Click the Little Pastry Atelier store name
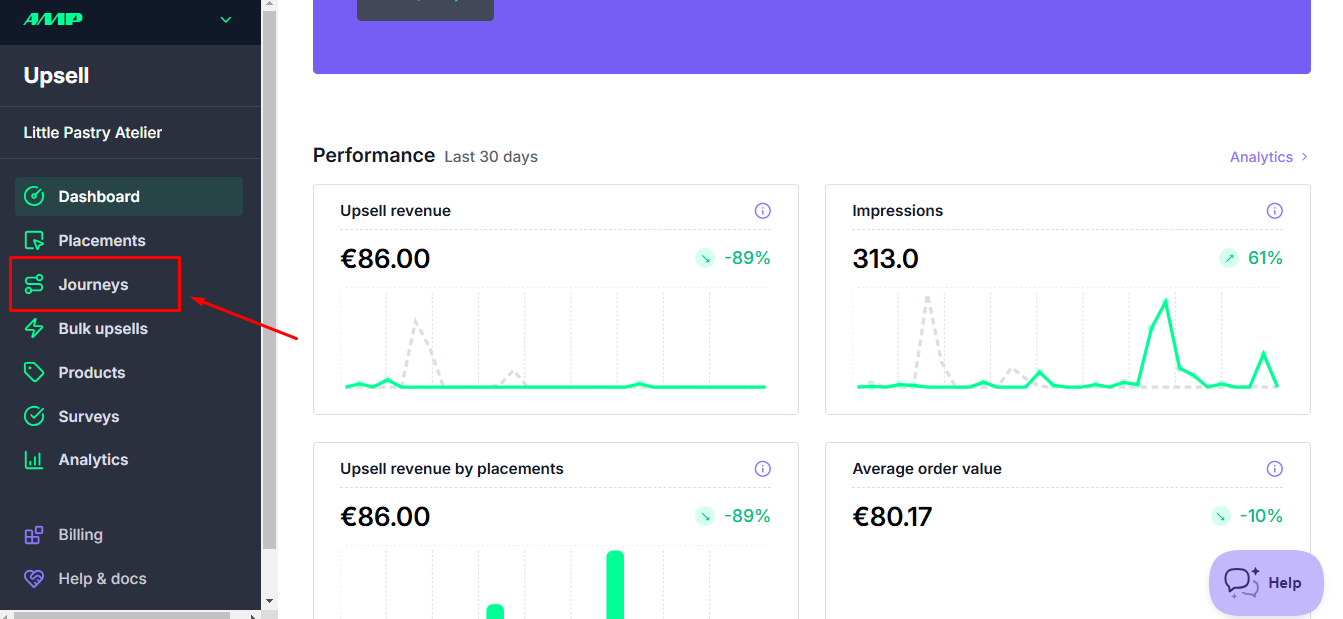Screen dimensions: 1343x619 click(93, 132)
